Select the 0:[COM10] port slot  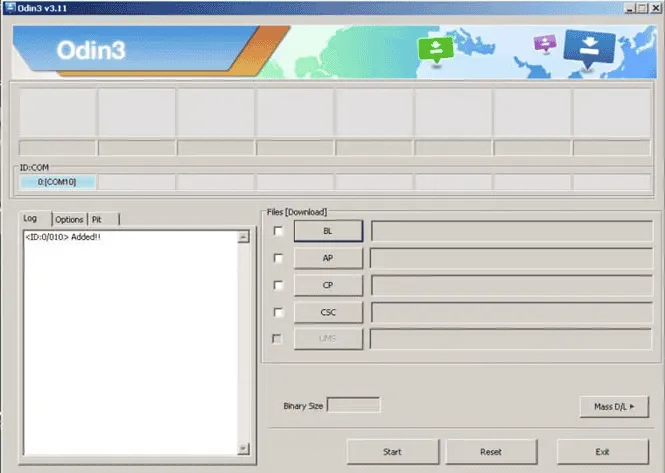[x=57, y=182]
